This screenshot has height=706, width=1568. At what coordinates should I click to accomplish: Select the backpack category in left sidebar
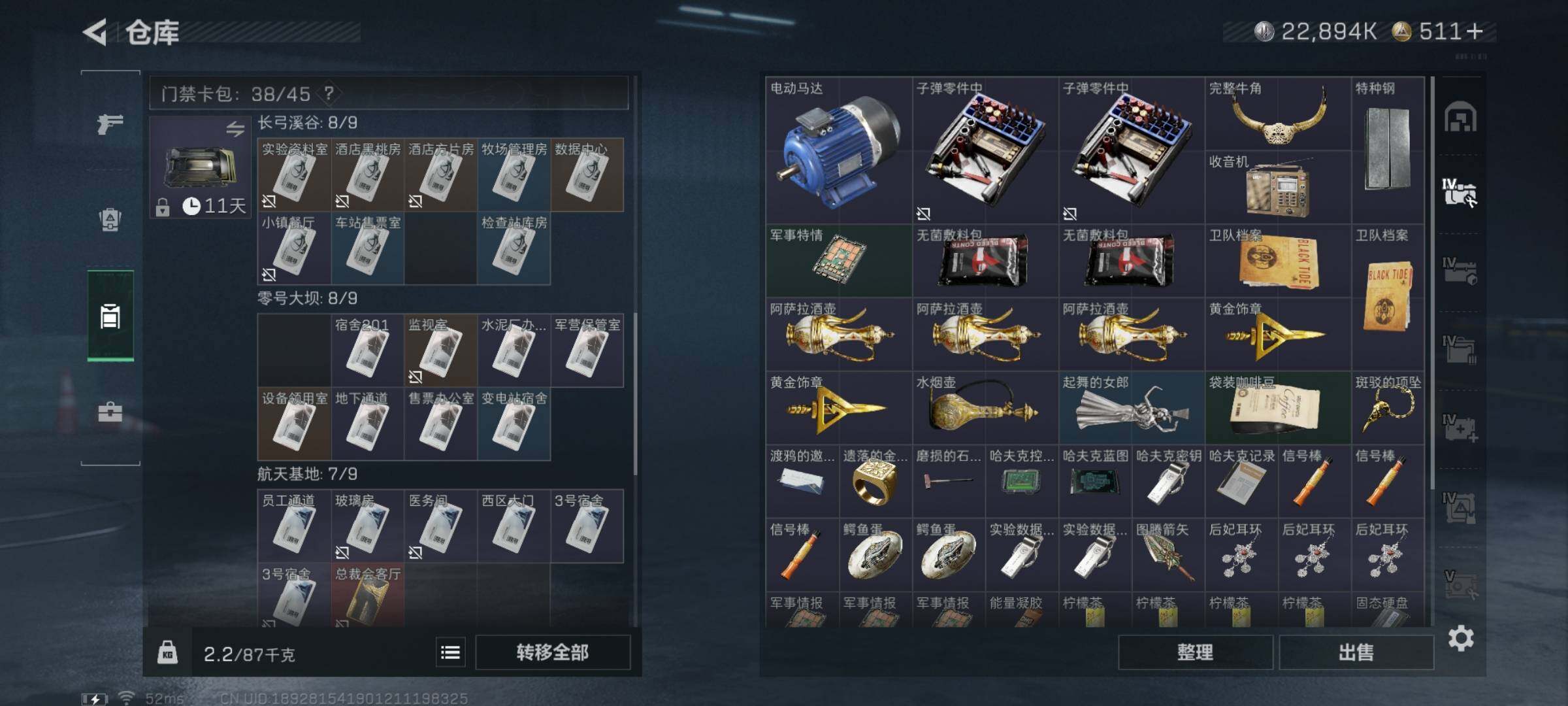pyautogui.click(x=110, y=220)
